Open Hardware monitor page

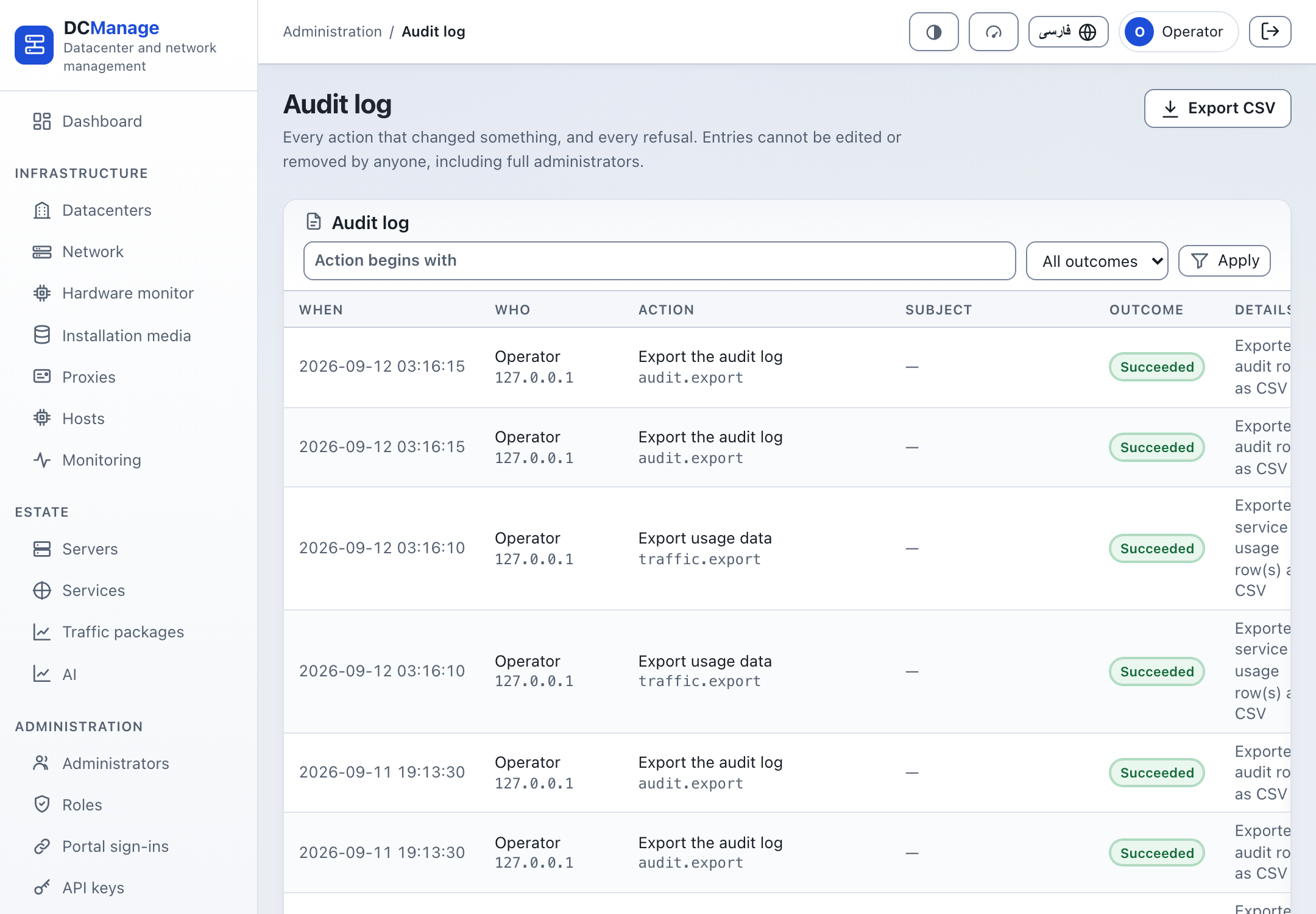pyautogui.click(x=129, y=293)
